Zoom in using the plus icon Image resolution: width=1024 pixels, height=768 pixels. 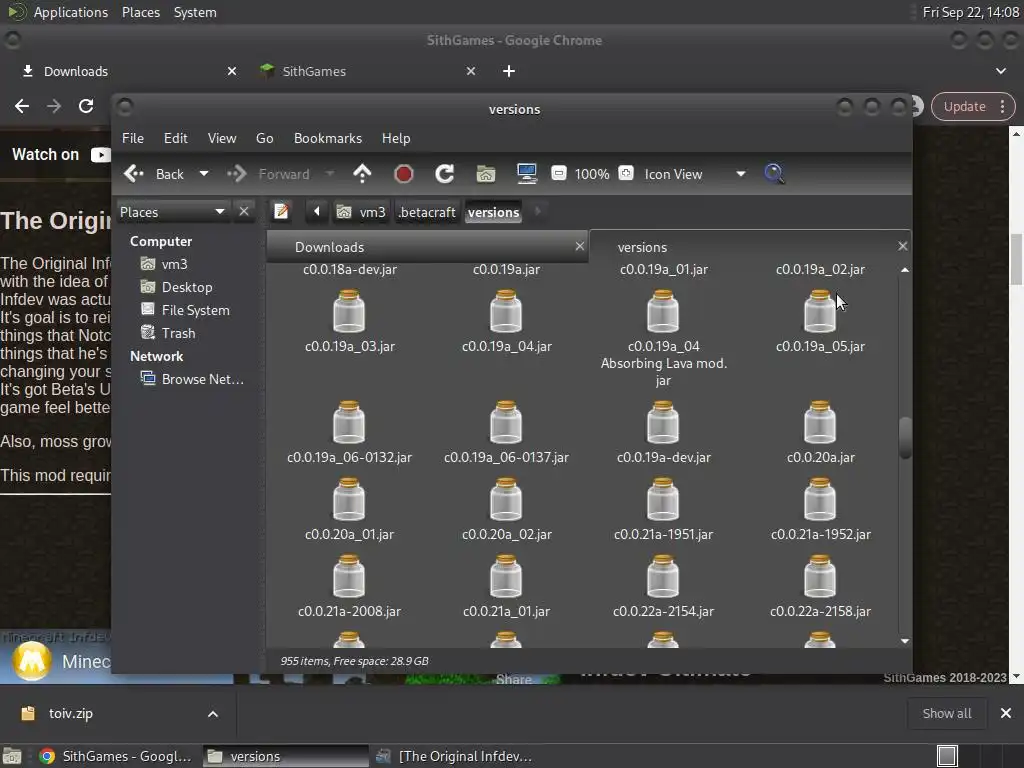[626, 174]
